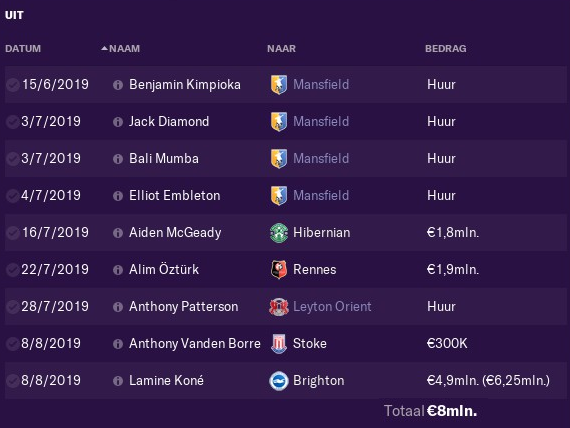Toggle checkmark on Alim Öztürk row
Screen dimensions: 570x428
(x=12, y=270)
